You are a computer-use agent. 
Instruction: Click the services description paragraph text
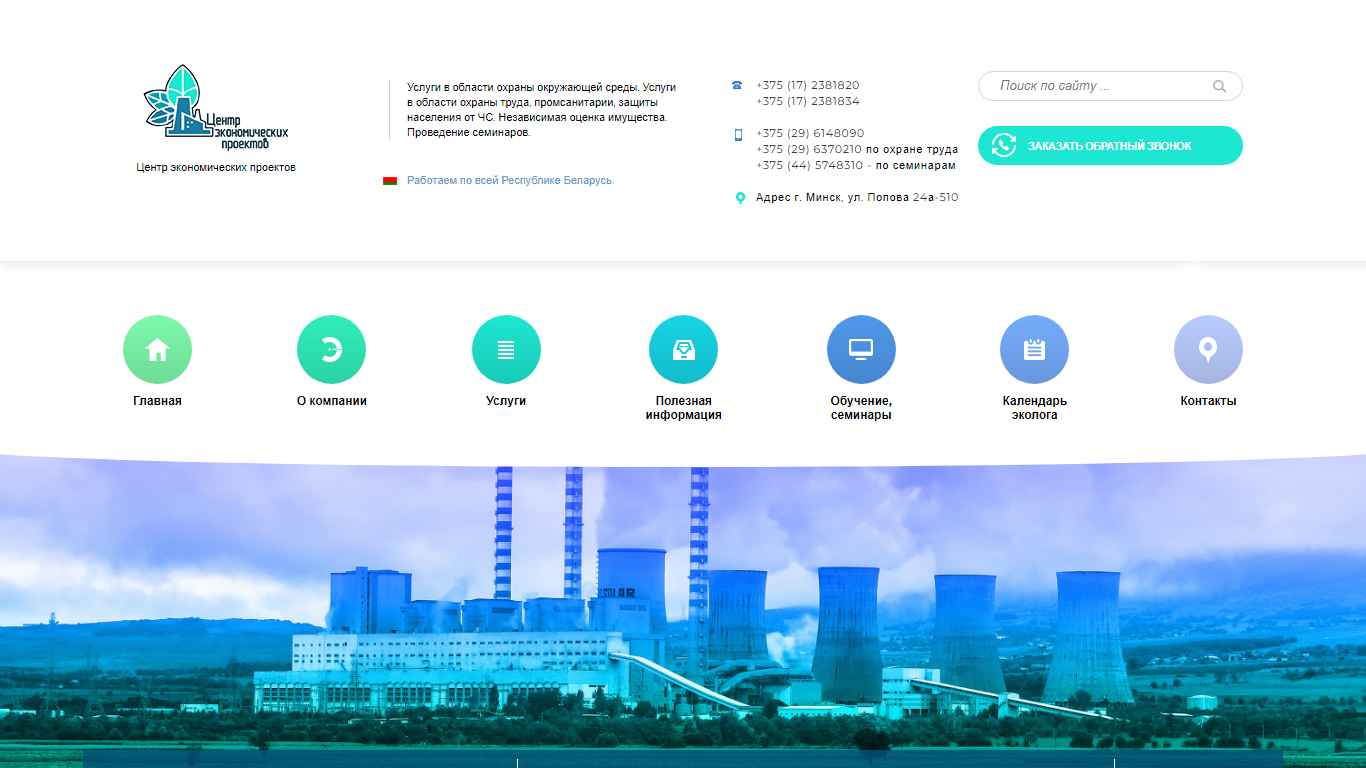coord(541,110)
